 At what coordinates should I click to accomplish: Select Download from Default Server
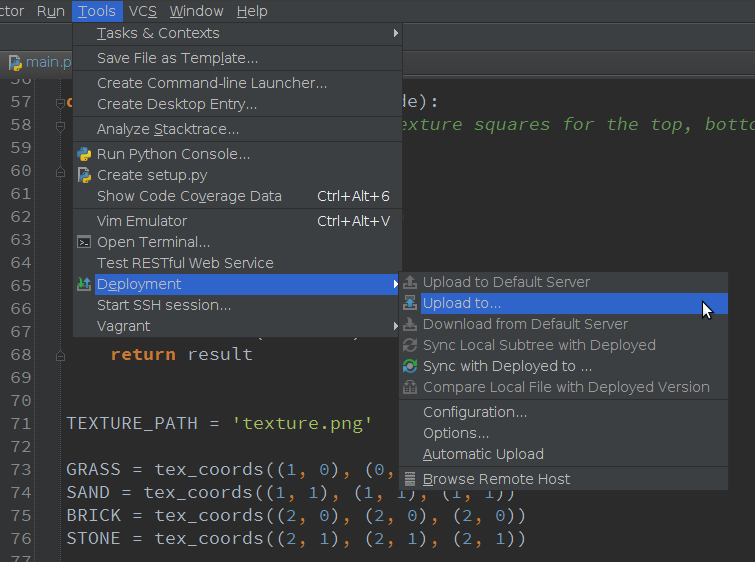click(x=564, y=324)
